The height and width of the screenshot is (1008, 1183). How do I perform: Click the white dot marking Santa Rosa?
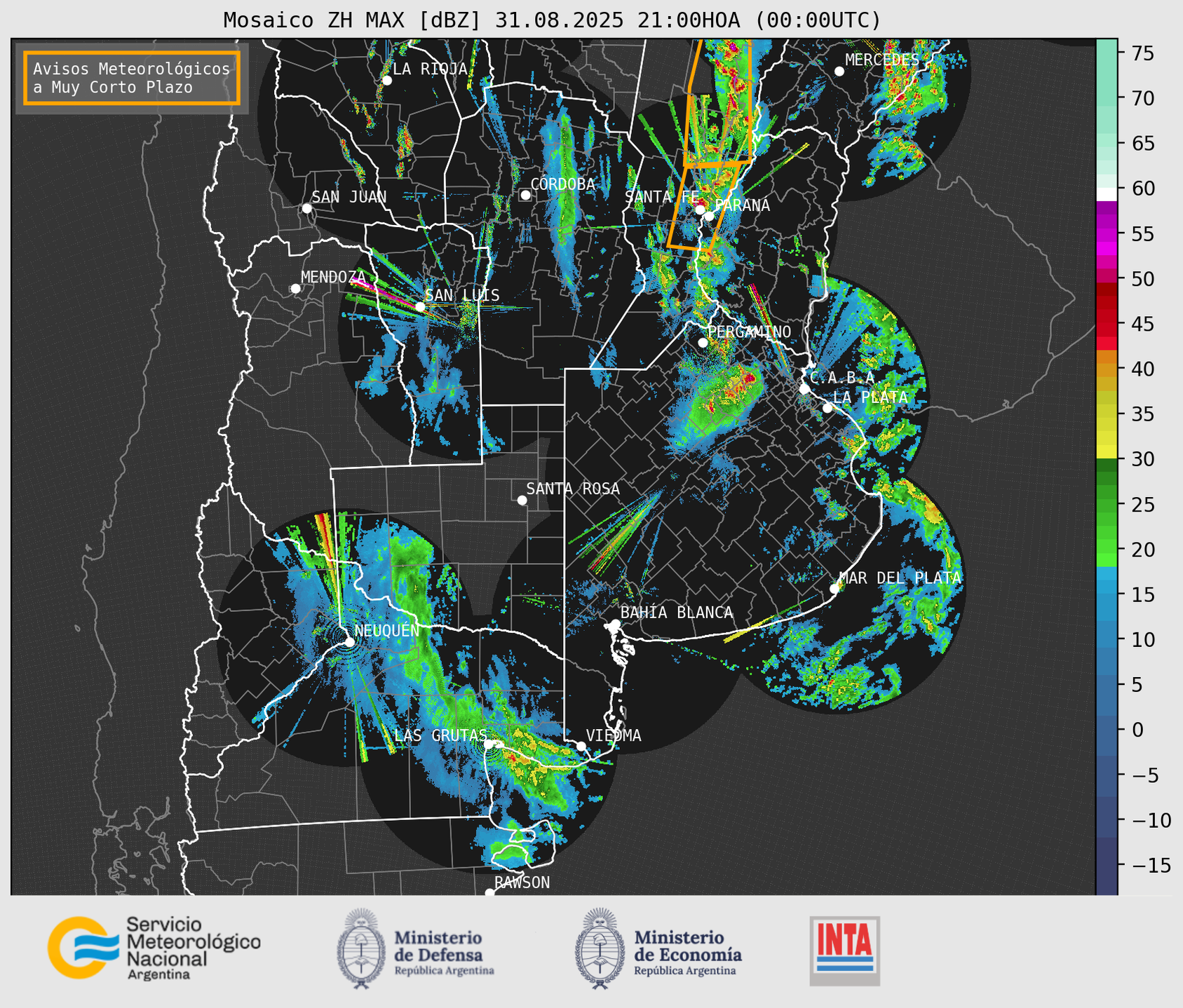pyautogui.click(x=522, y=500)
